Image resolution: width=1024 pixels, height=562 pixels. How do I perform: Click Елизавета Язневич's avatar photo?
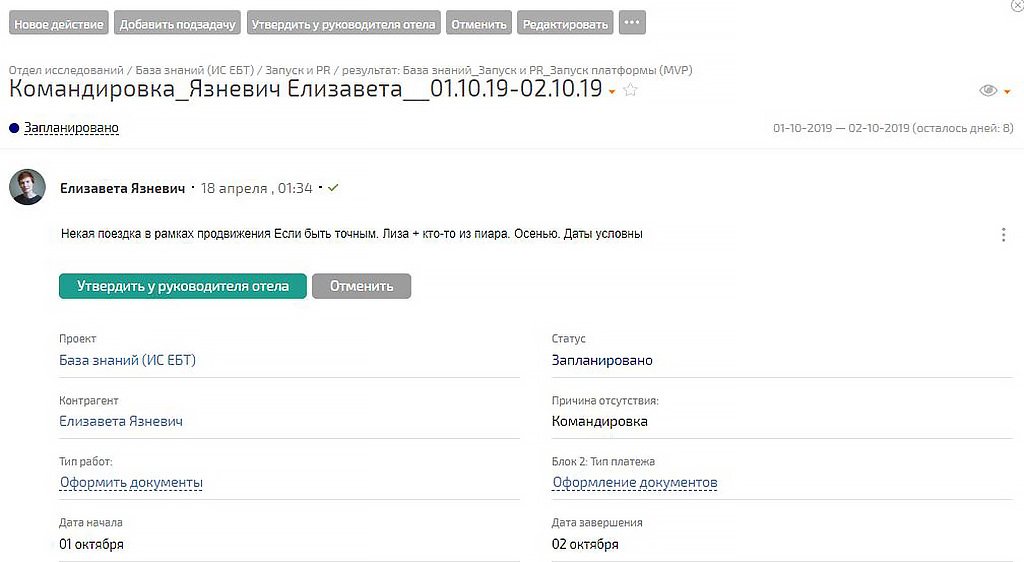click(x=27, y=187)
